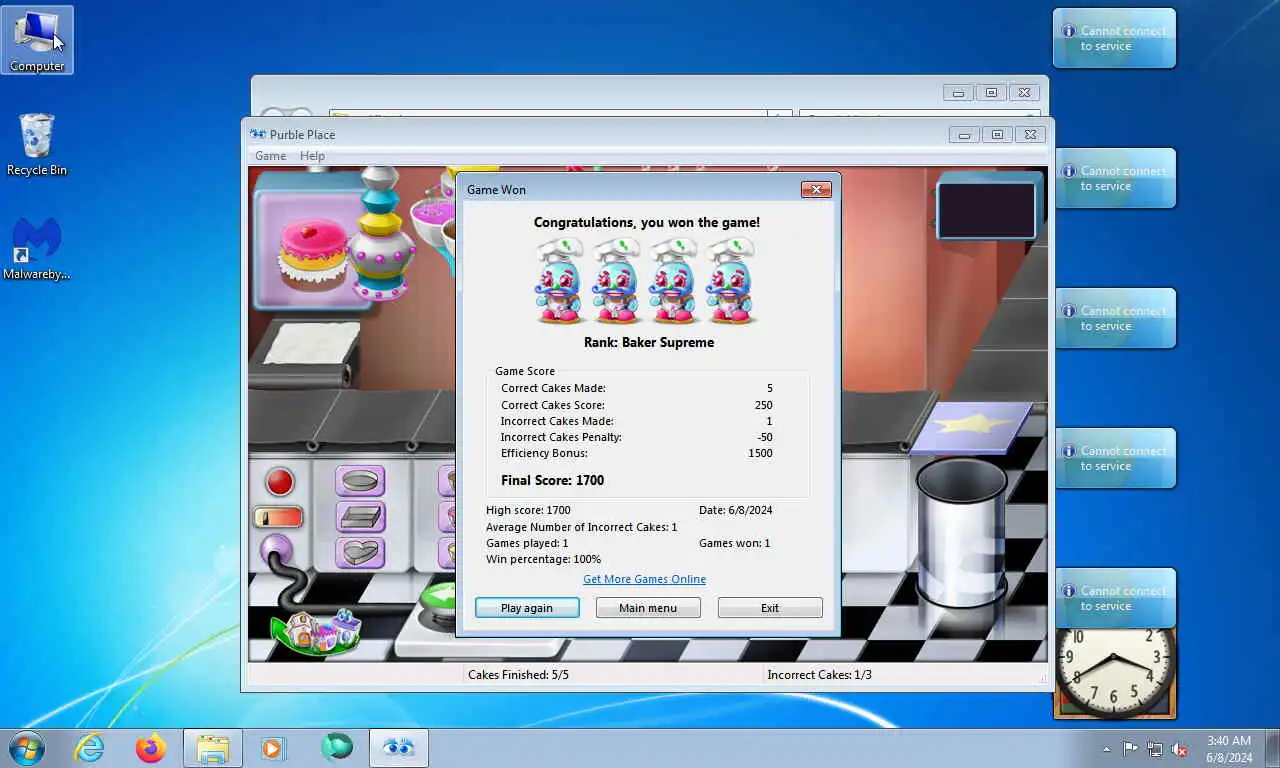Click the last chef trophy figure

[x=730, y=281]
